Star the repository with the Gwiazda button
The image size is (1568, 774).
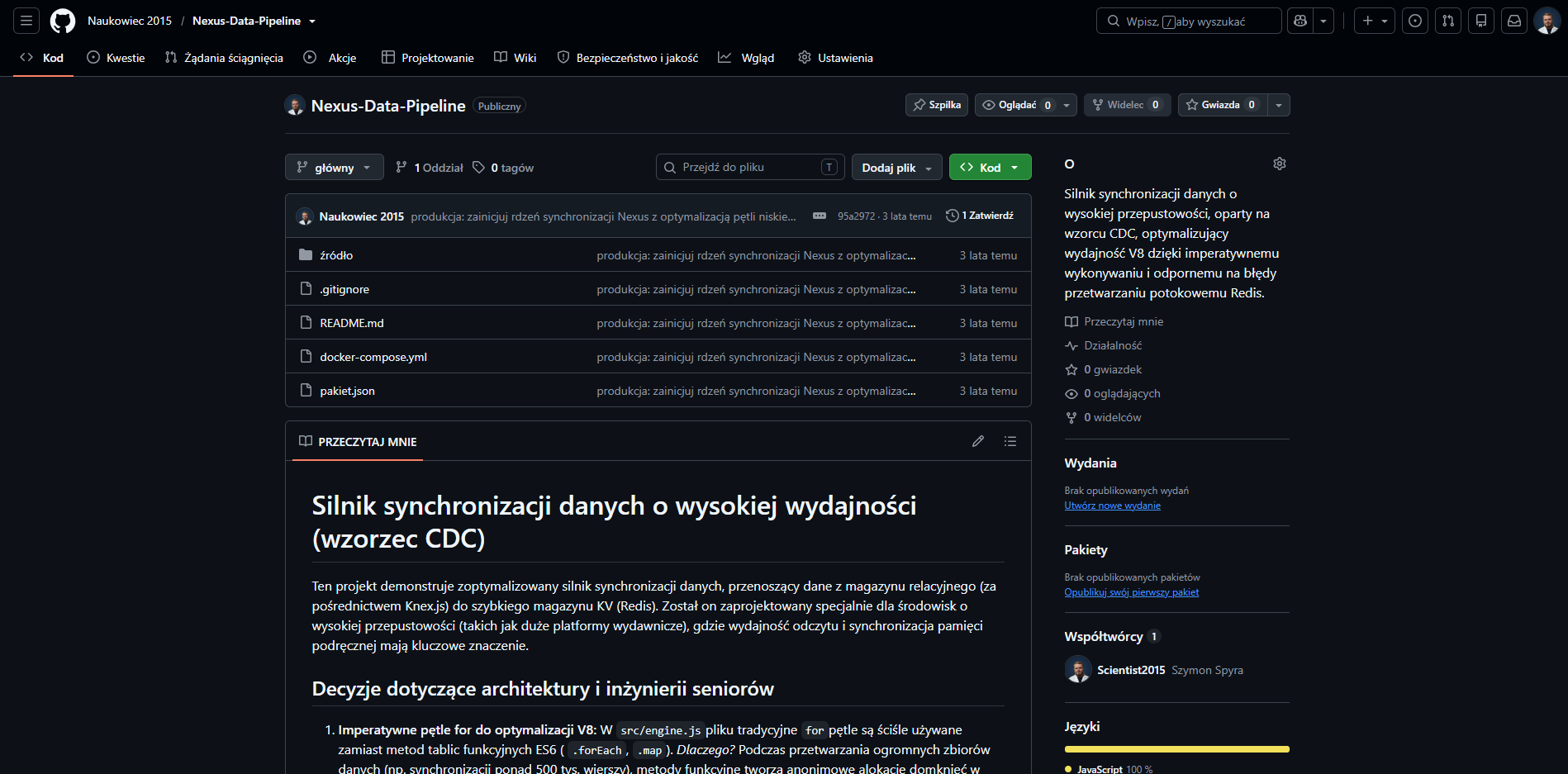click(1222, 105)
